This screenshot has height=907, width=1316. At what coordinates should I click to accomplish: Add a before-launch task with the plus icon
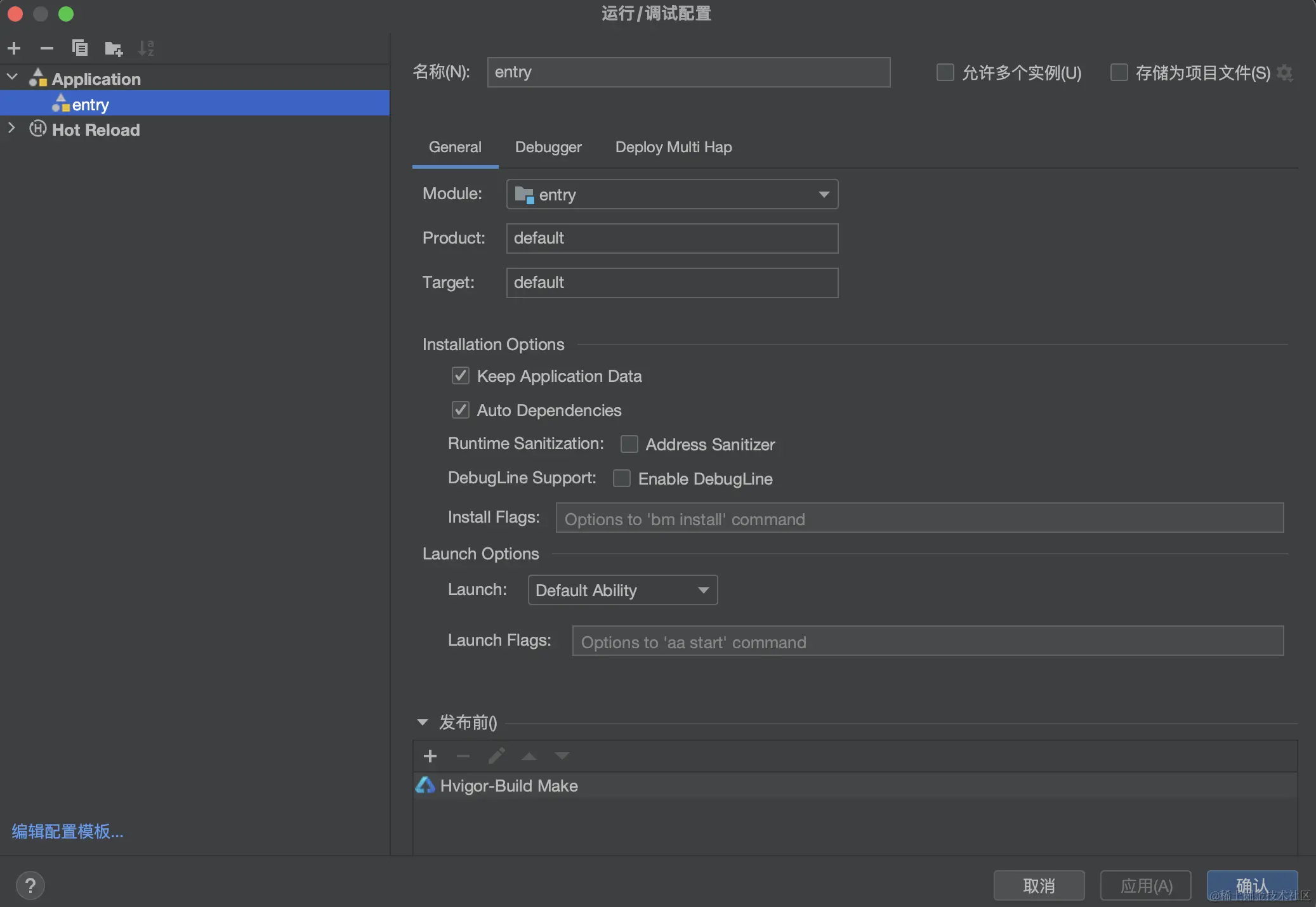click(x=430, y=756)
